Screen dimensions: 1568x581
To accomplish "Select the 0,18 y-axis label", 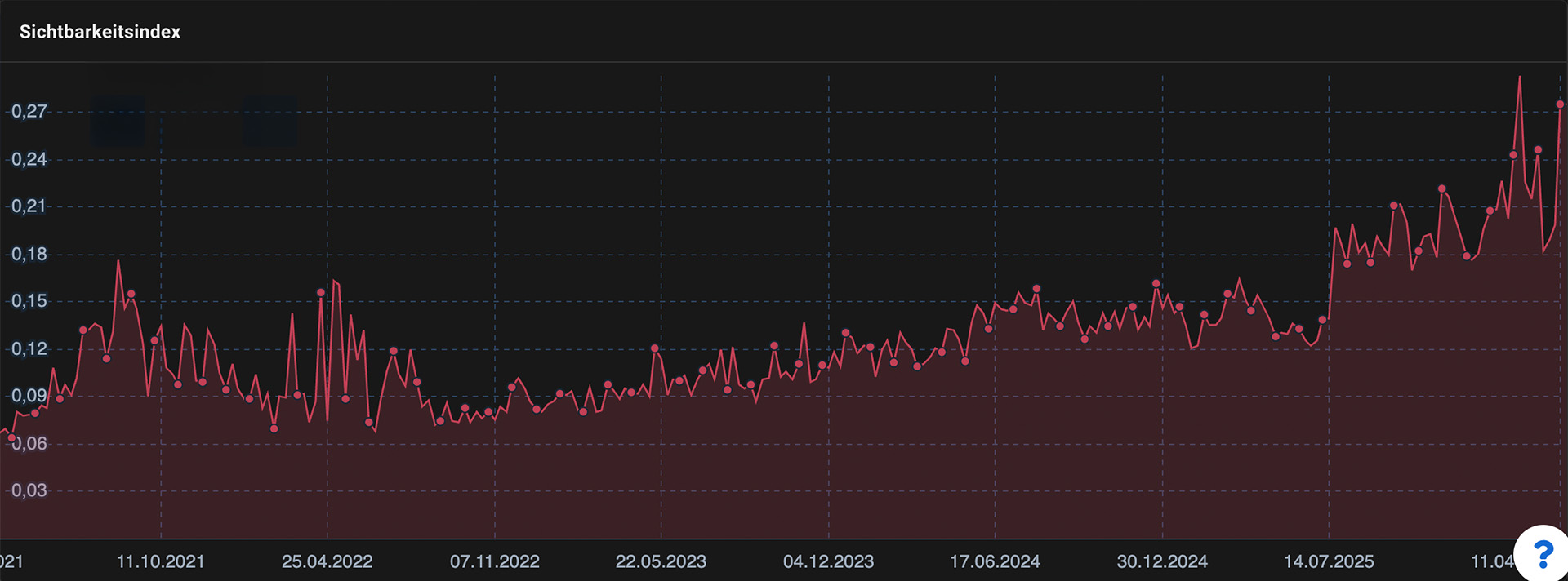I will [x=29, y=254].
